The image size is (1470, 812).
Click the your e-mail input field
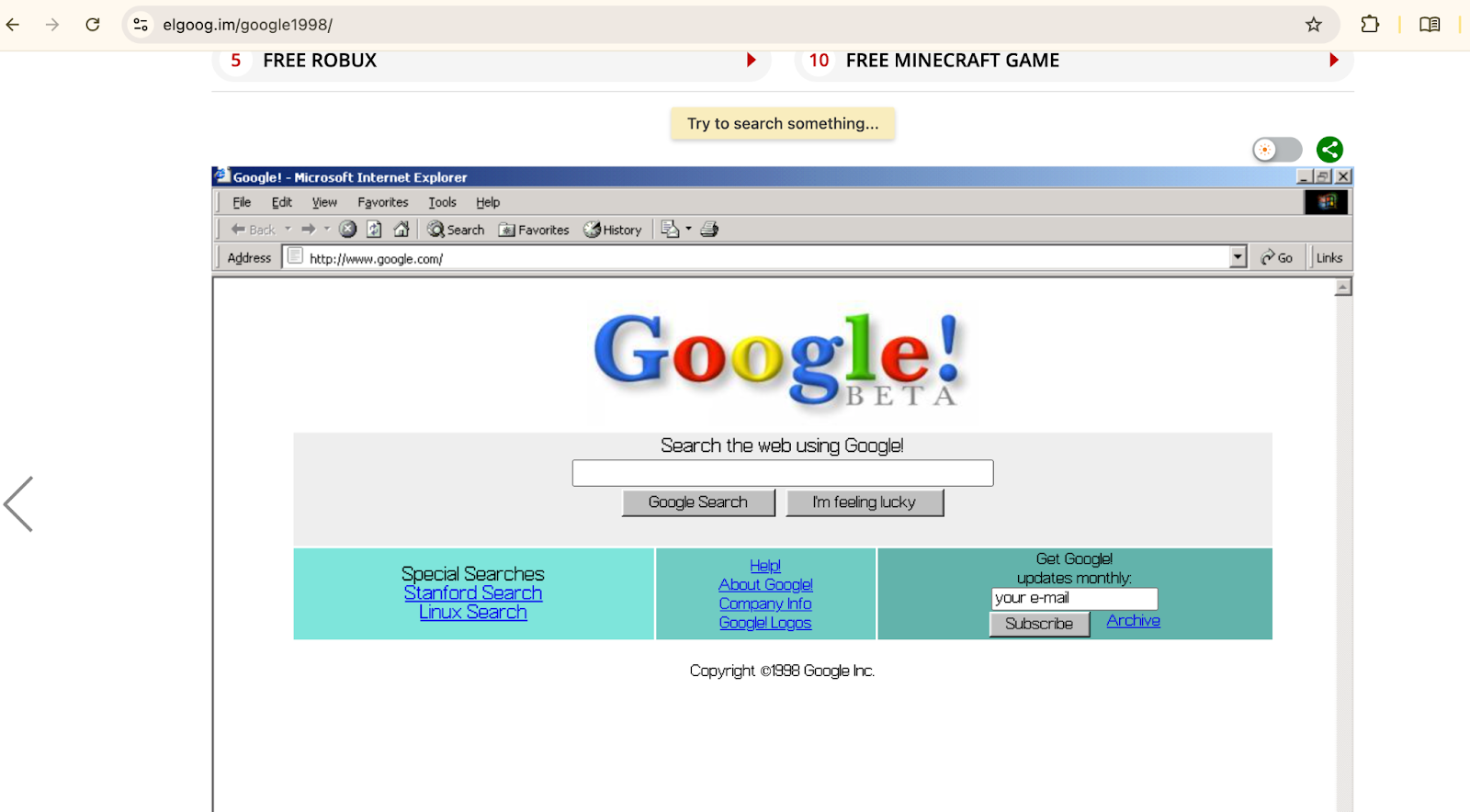pos(1075,599)
